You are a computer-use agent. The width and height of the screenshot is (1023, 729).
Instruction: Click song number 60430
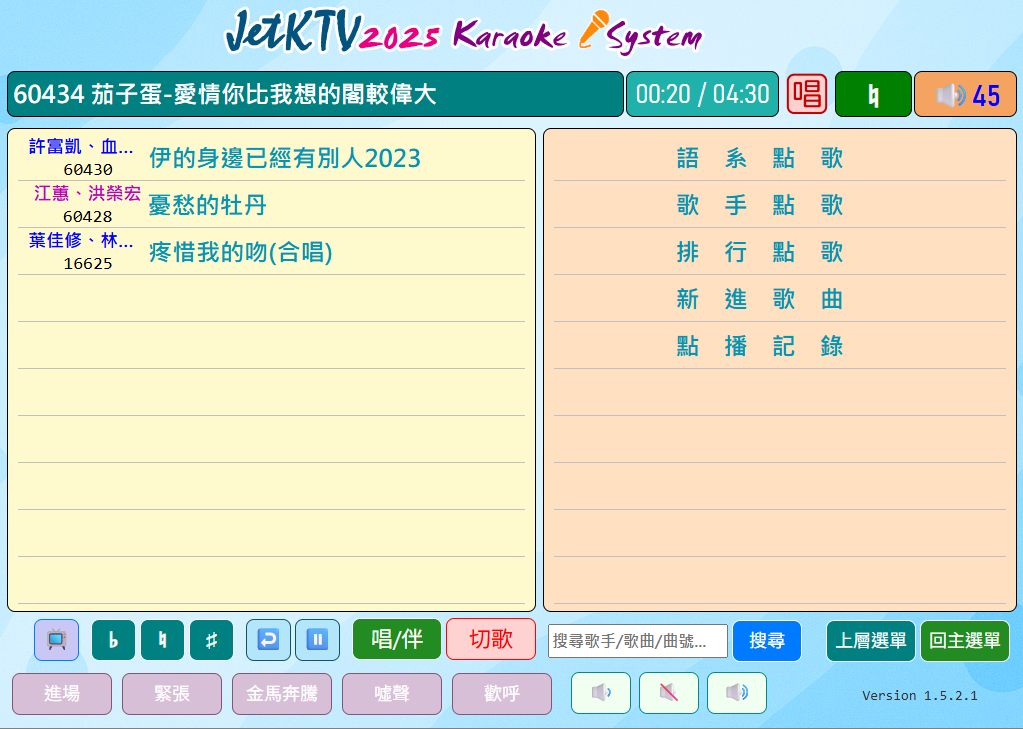pos(88,170)
